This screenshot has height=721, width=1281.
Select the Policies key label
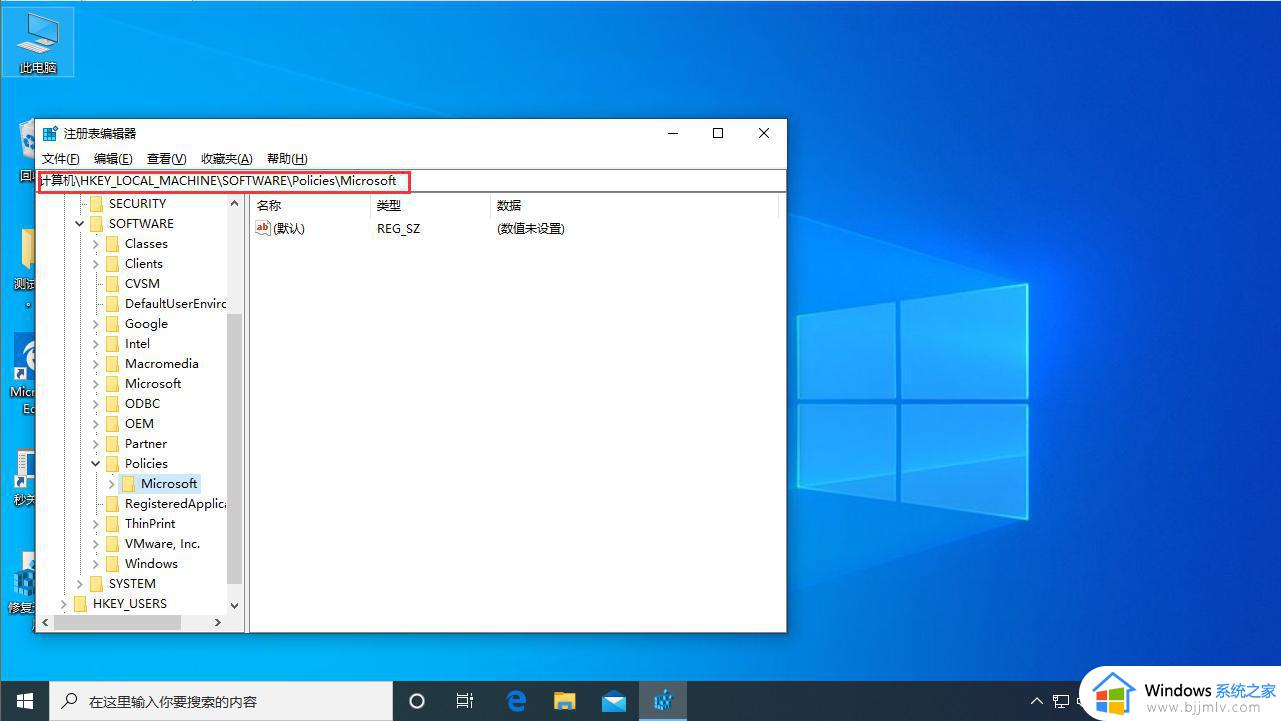(x=146, y=464)
